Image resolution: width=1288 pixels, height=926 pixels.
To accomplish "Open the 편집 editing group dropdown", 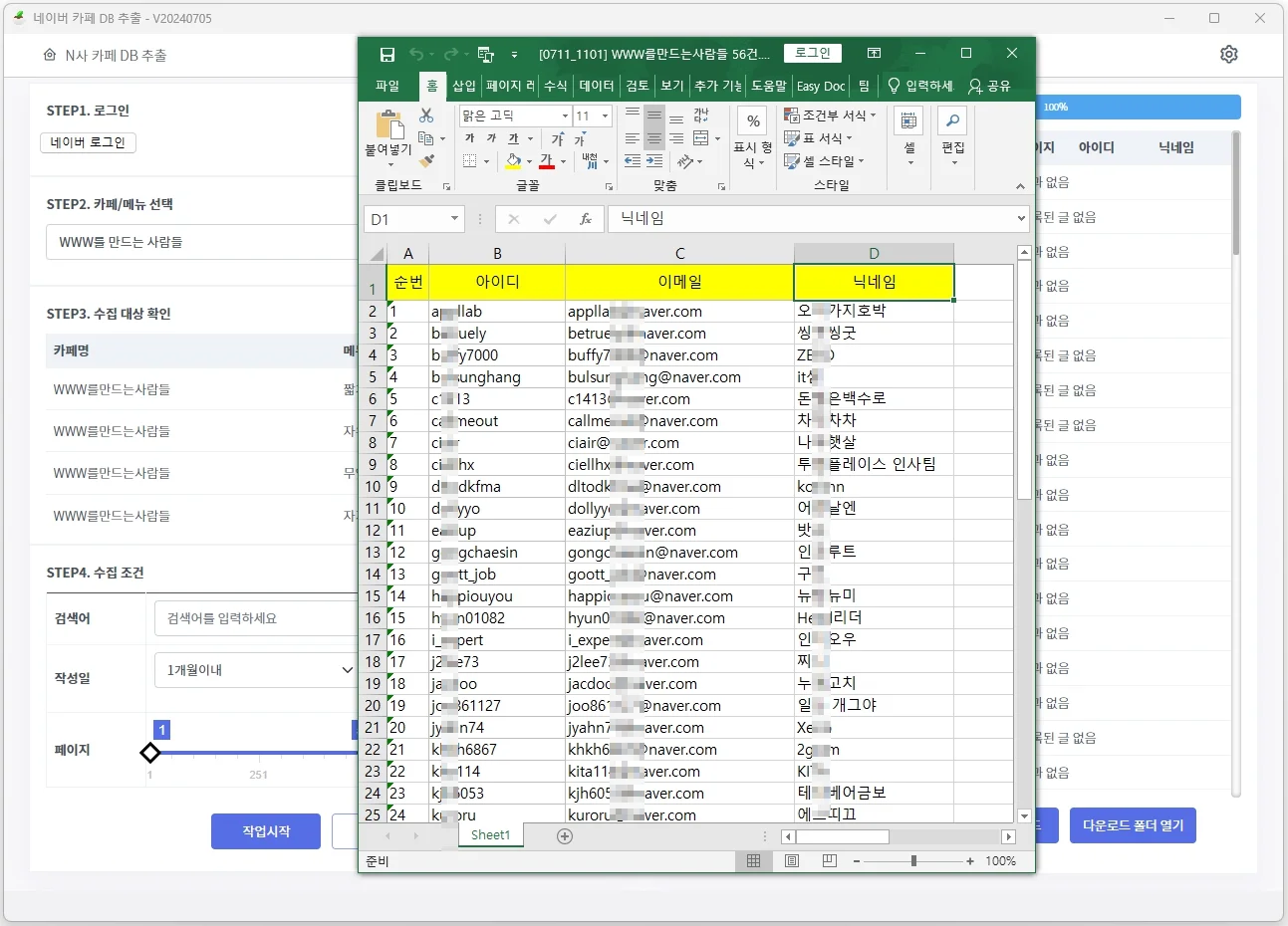I will pos(953,137).
